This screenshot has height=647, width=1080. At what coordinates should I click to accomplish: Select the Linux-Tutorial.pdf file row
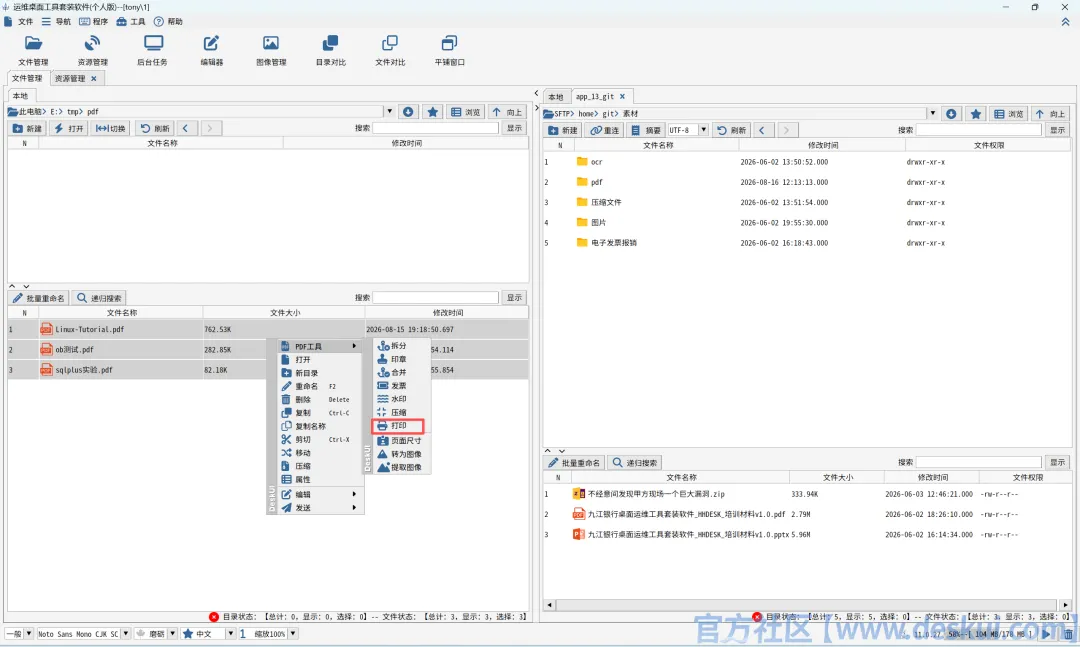tap(268, 329)
